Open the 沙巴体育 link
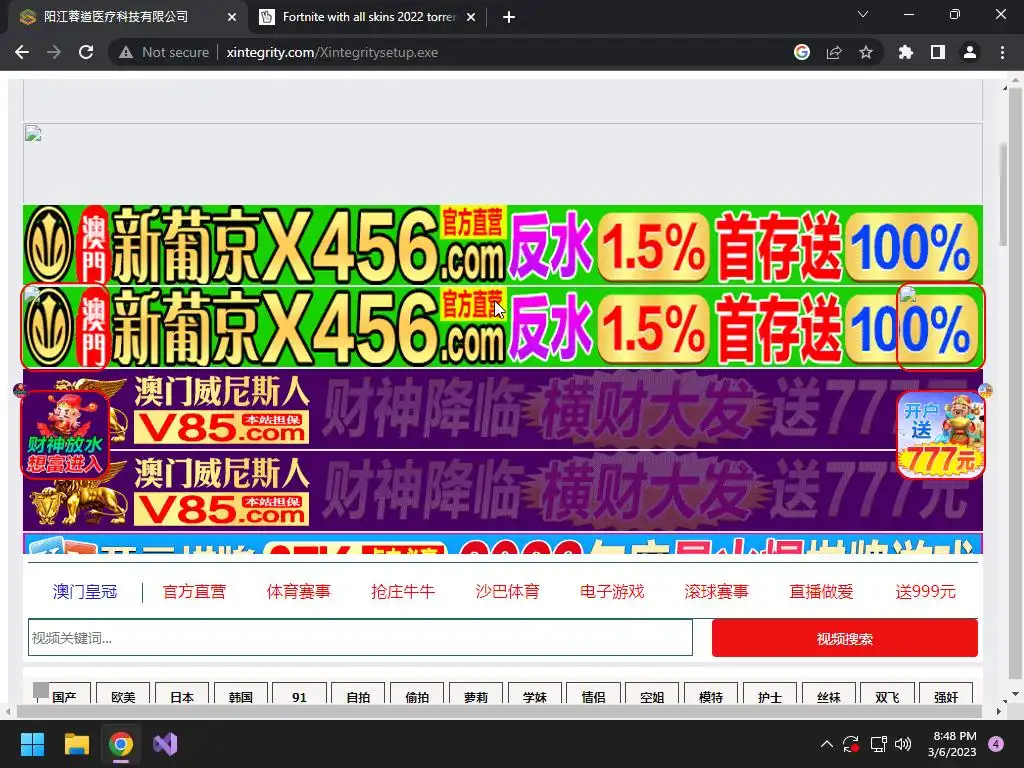This screenshot has height=768, width=1024. pos(507,592)
